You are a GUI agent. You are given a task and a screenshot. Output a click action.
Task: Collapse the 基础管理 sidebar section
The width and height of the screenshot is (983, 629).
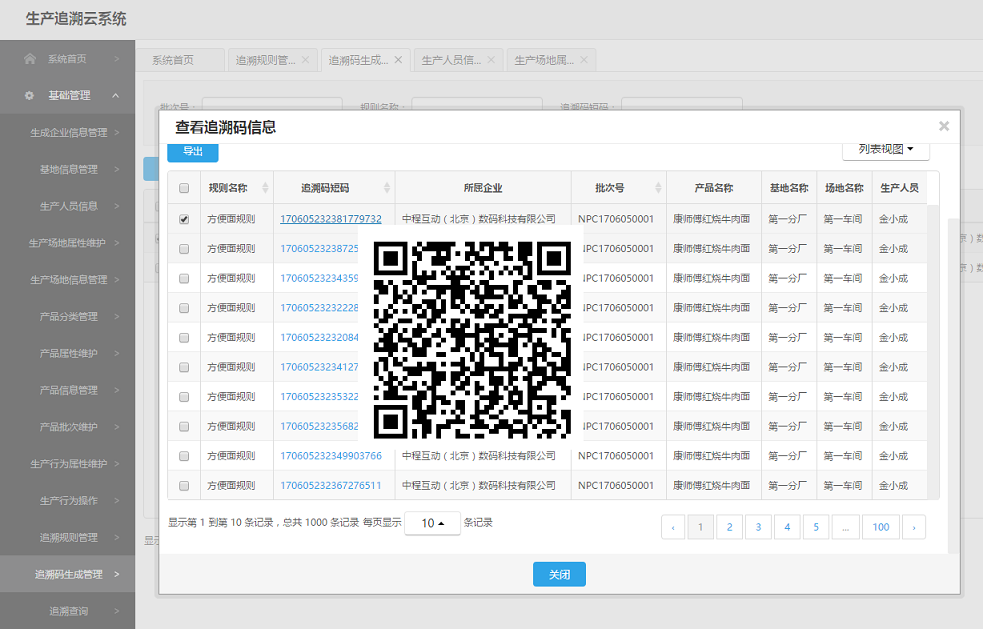pos(116,95)
